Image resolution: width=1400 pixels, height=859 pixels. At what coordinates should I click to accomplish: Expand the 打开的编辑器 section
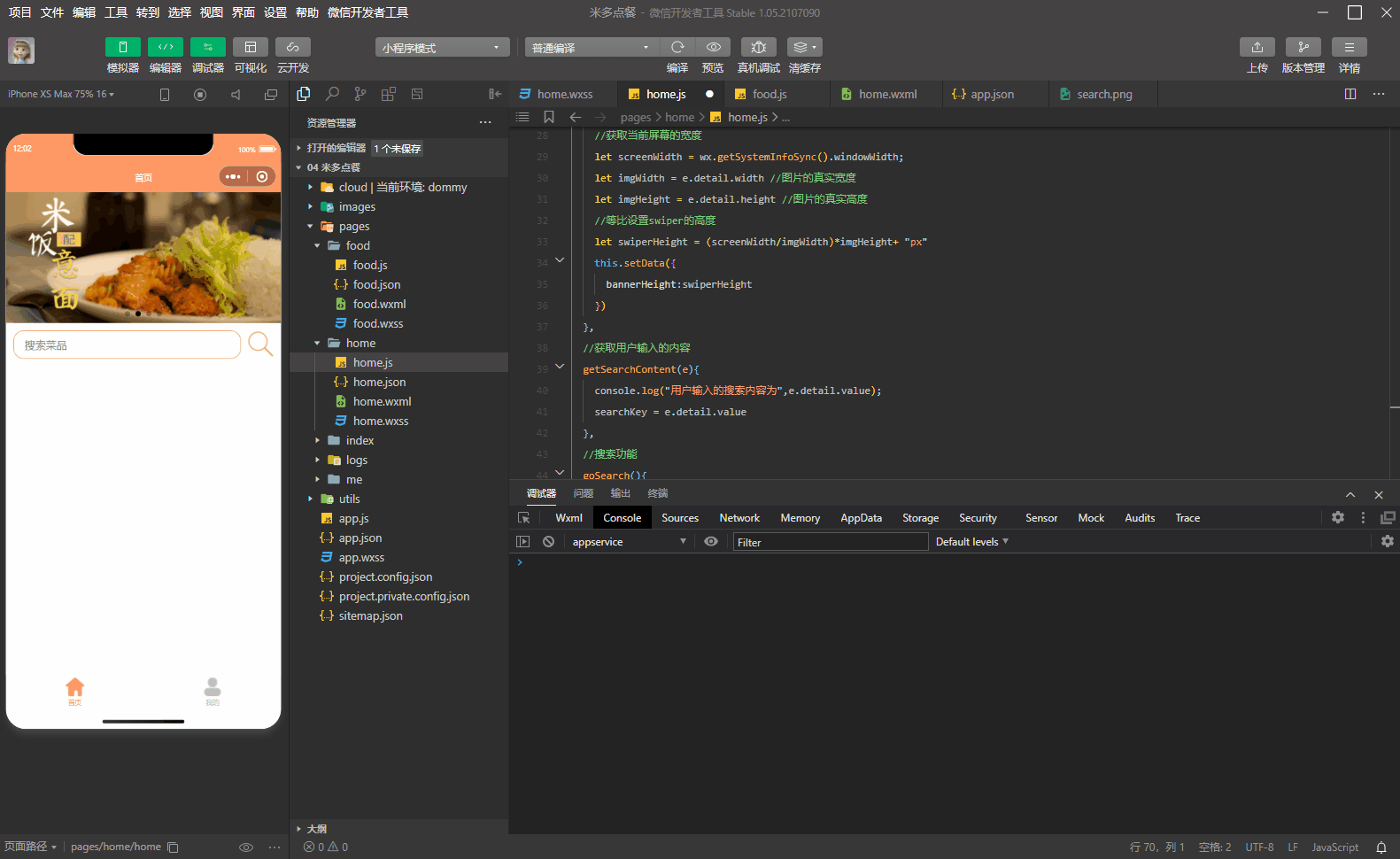[336, 148]
